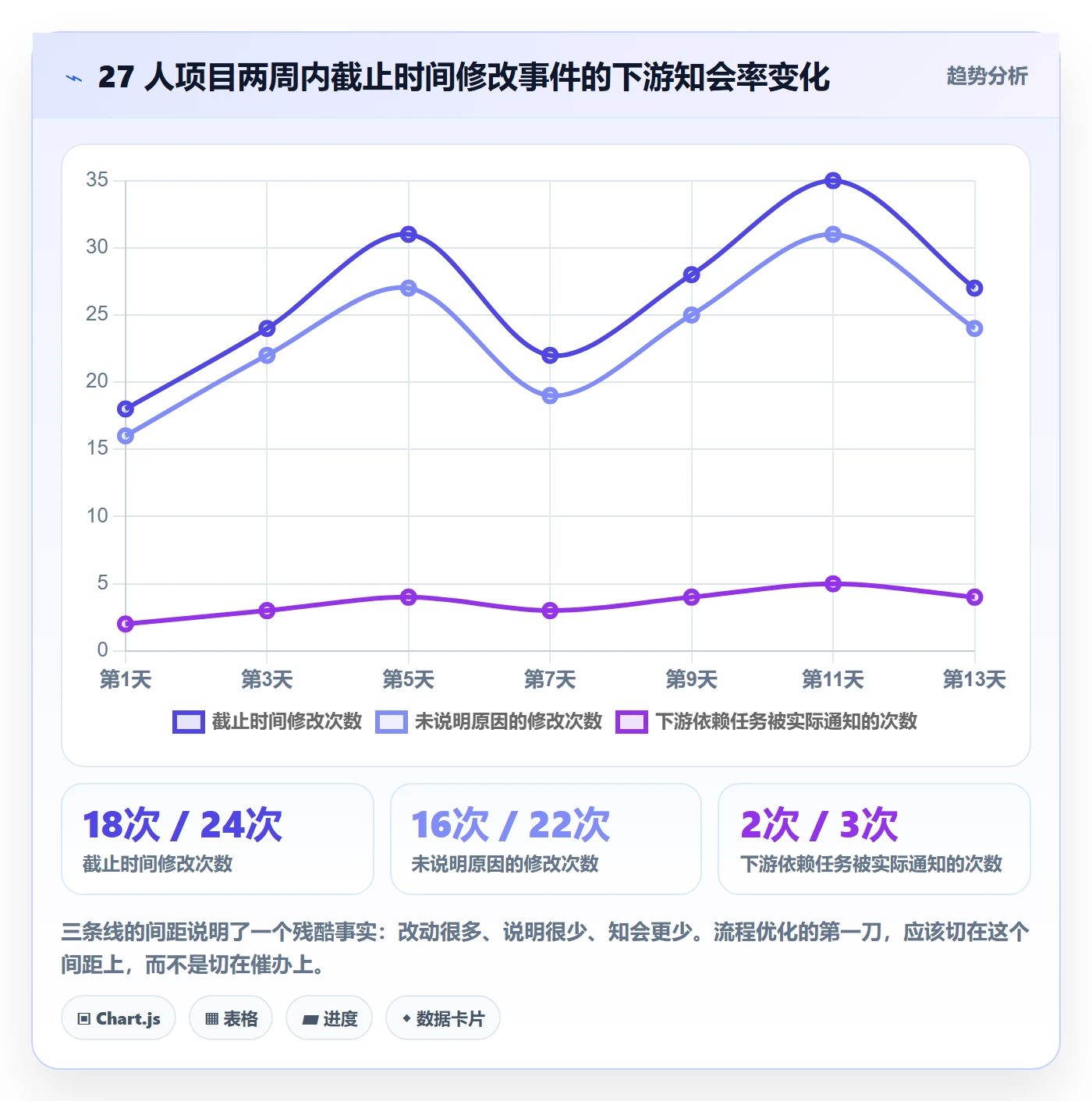Click the purple data point at 第5天
Image resolution: width=1092 pixels, height=1101 pixels.
tap(409, 597)
